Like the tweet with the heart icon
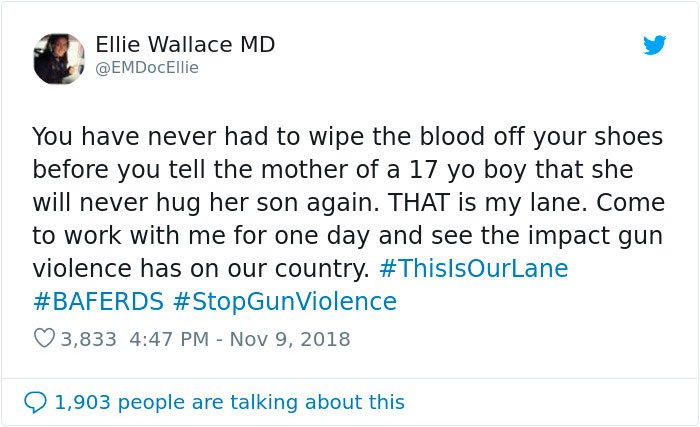 [44, 339]
